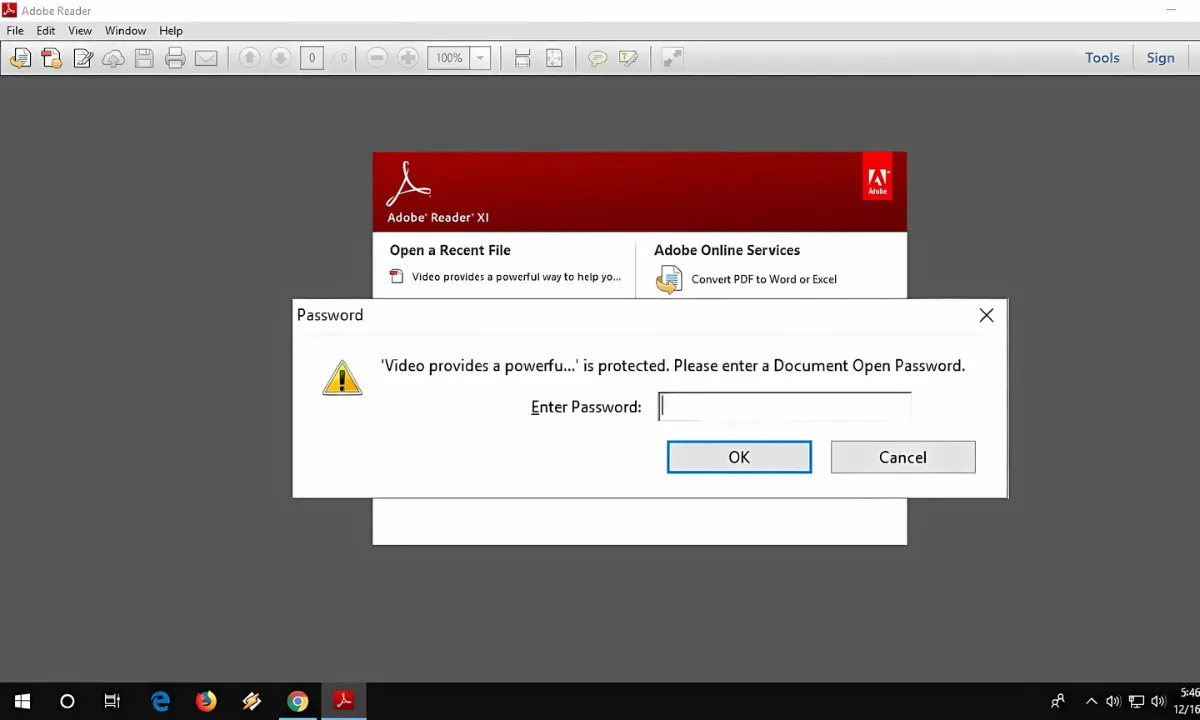1200x720 pixels.
Task: Click the read mode expand icon
Action: [x=672, y=58]
